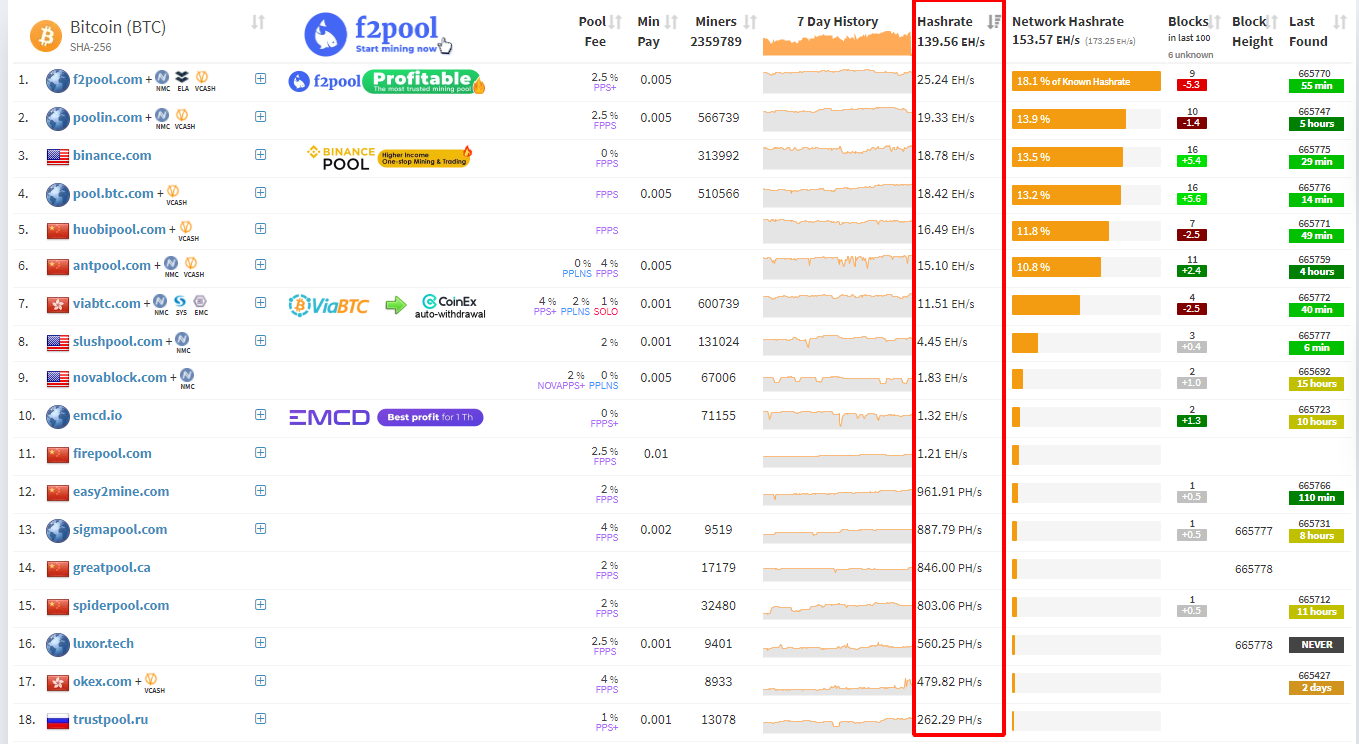
Task: Click antpool.com 10.8% hashrate bar
Action: [x=1056, y=267]
